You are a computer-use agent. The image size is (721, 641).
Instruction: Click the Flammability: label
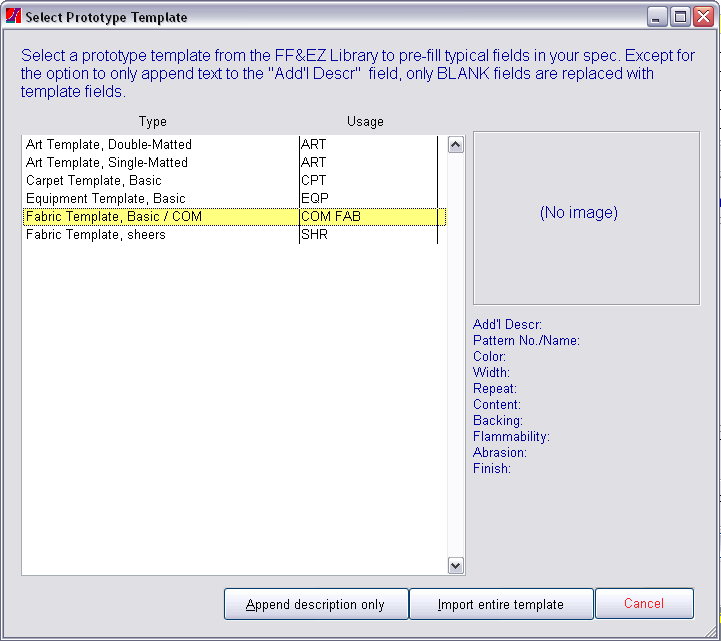point(511,436)
